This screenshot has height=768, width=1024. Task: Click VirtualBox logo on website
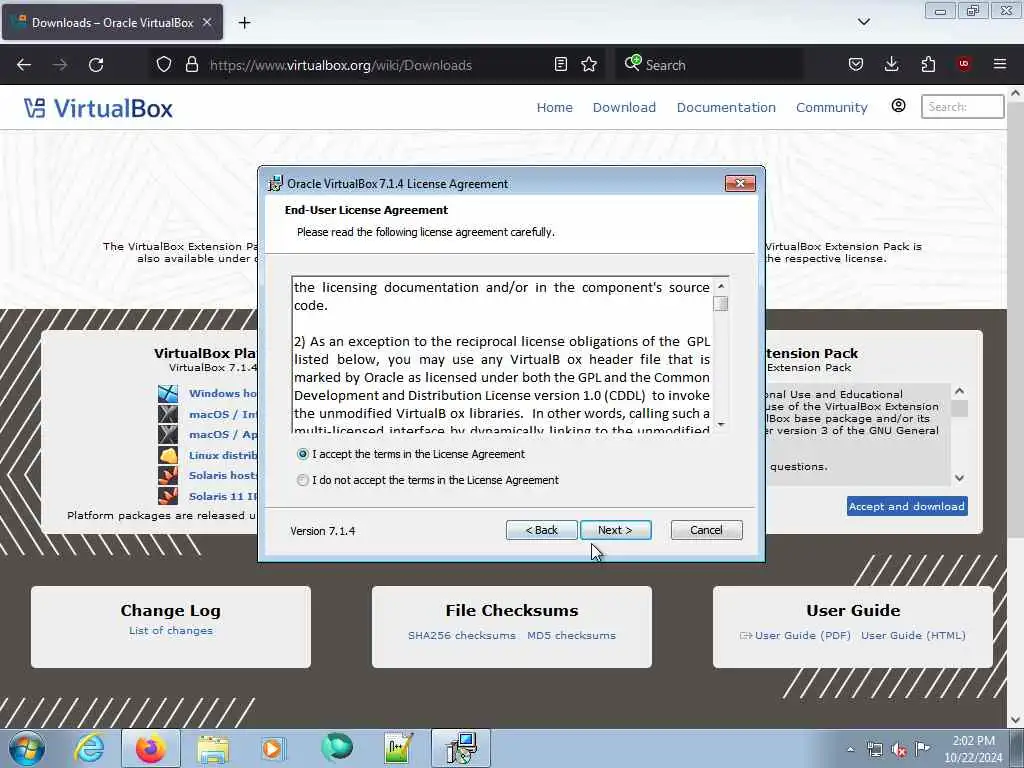click(99, 108)
